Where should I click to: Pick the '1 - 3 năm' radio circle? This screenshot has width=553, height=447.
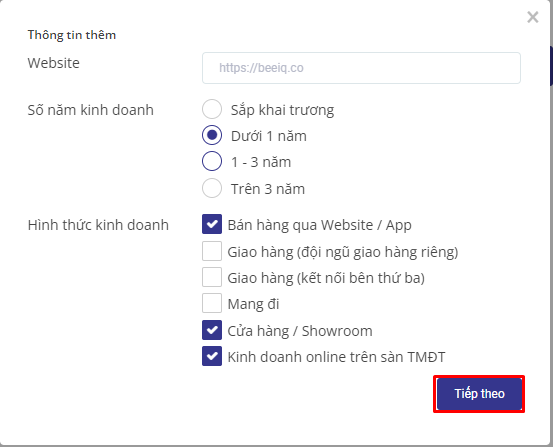[x=212, y=161]
